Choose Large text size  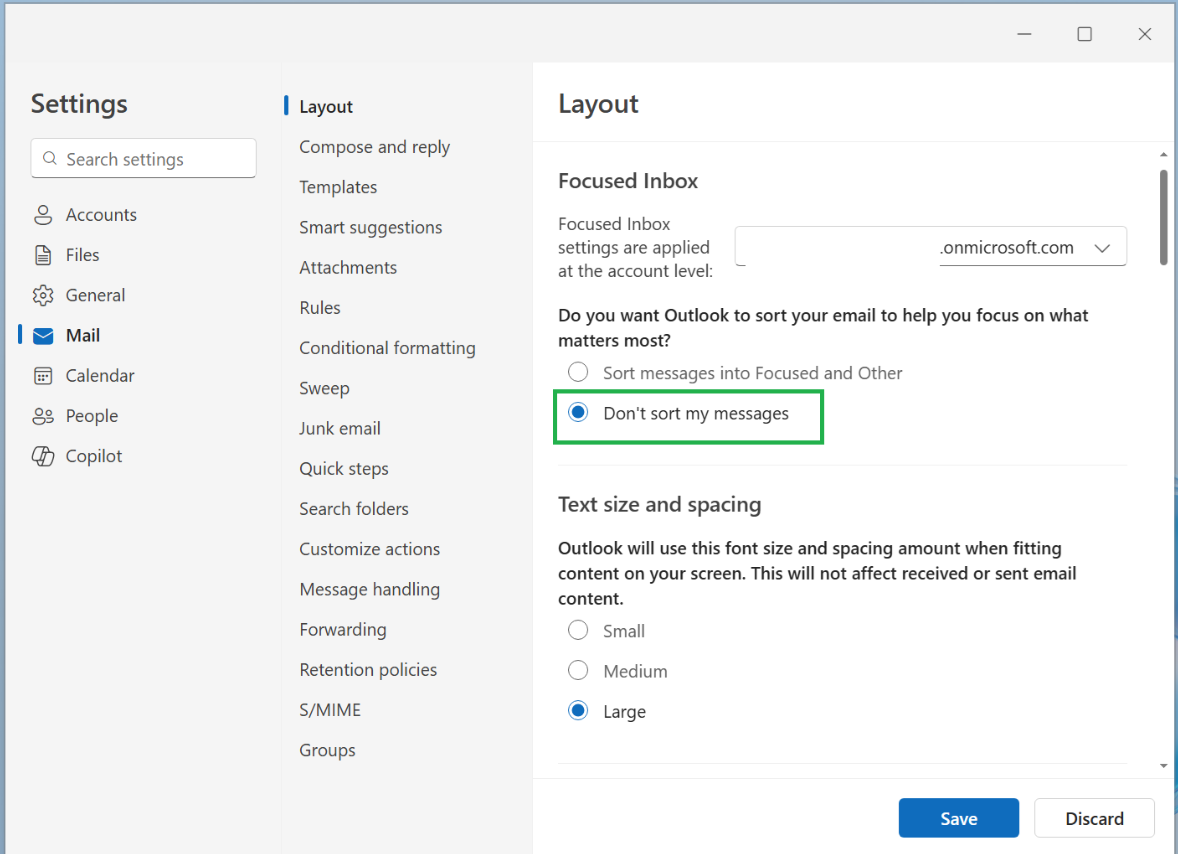[578, 711]
